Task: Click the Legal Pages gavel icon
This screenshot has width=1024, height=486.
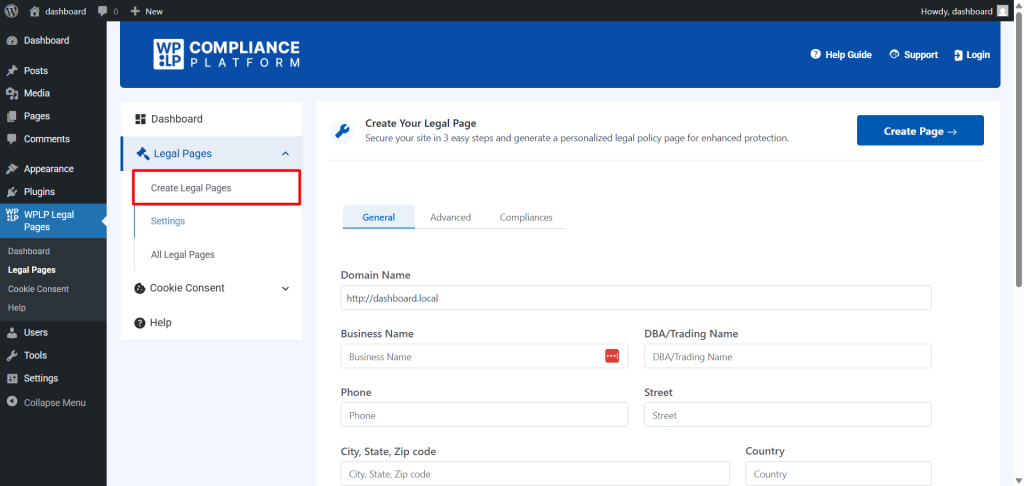Action: [x=142, y=154]
